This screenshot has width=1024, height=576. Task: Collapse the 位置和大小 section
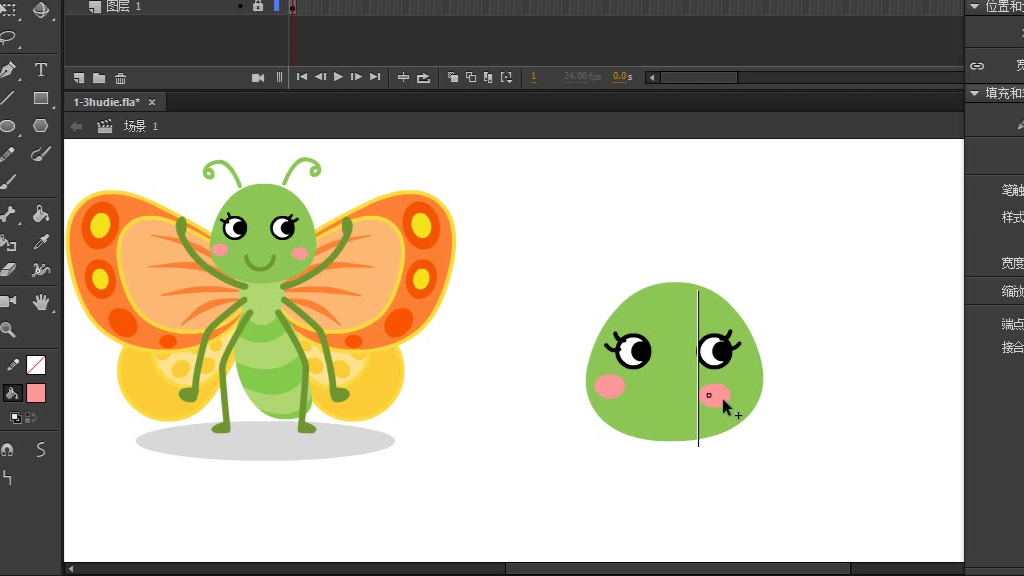pos(974,6)
